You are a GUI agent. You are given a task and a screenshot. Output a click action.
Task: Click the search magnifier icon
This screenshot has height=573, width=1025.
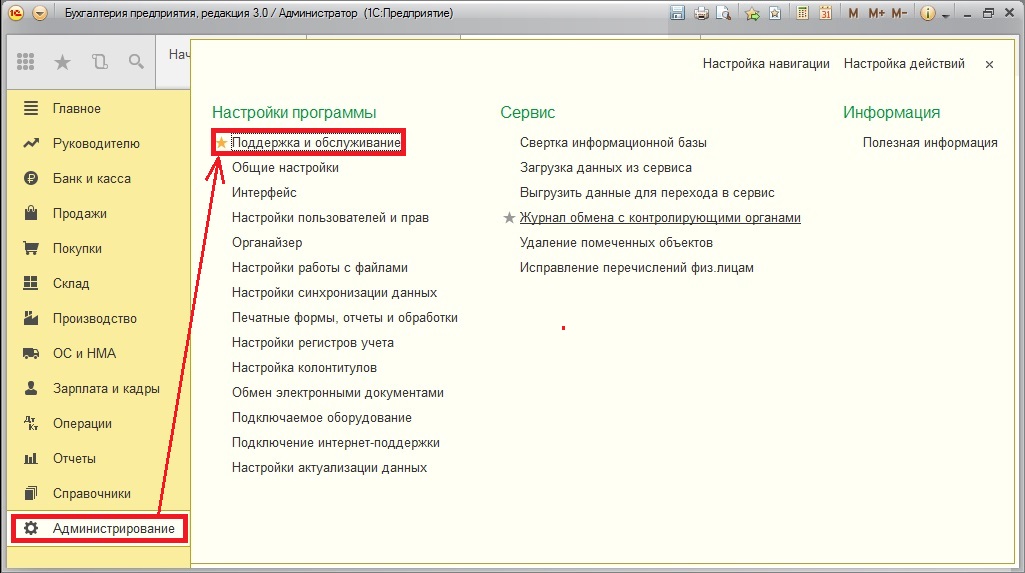click(x=136, y=62)
